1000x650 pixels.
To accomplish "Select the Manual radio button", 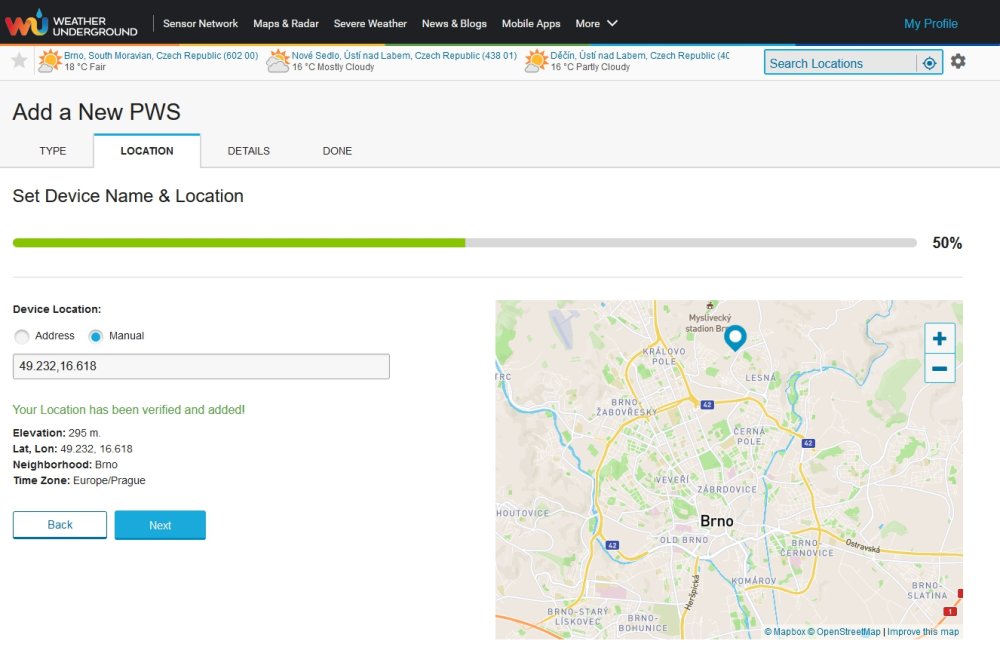I will 96,337.
